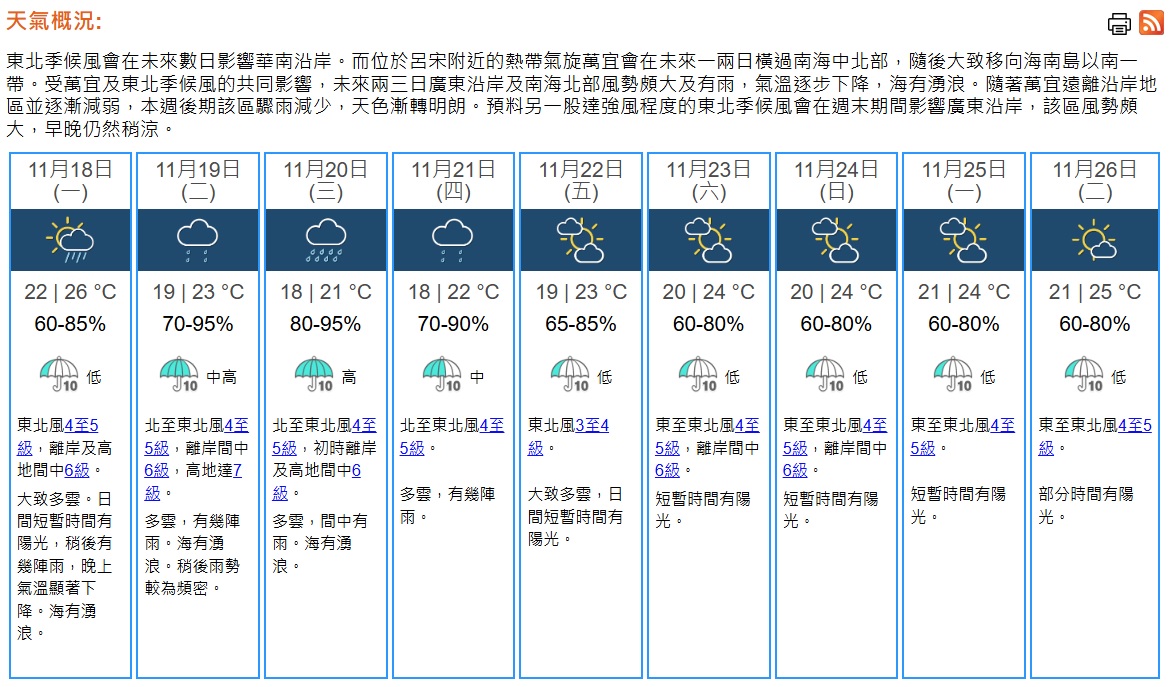Open the Nov 23 offshore 6級 wind link
This screenshot has height=687, width=1173.
(667, 470)
